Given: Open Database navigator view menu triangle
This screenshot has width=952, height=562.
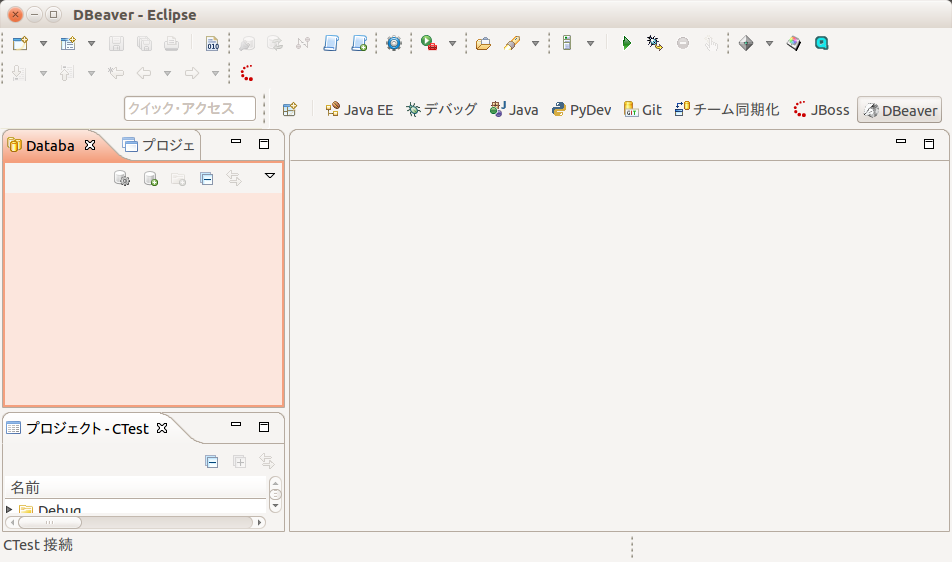Looking at the screenshot, I should [x=270, y=176].
